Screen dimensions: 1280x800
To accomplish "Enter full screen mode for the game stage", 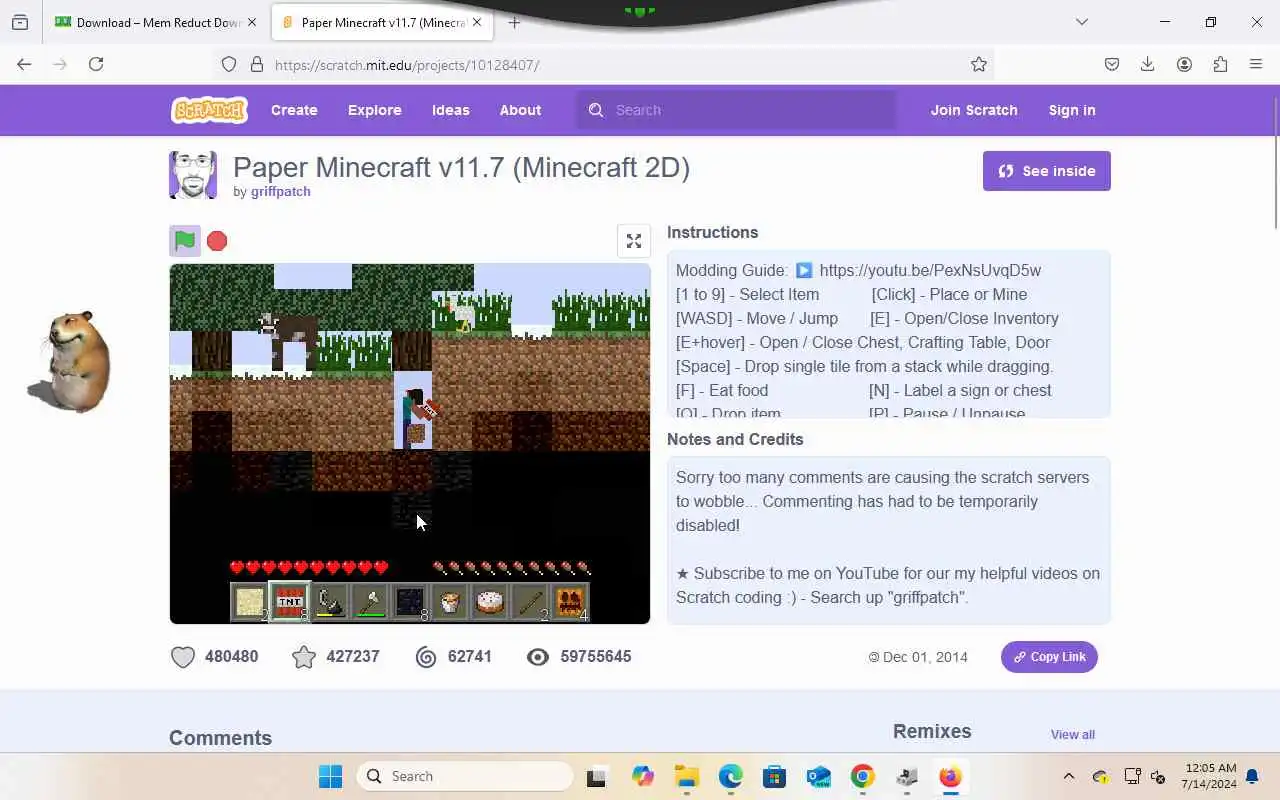I will [634, 241].
